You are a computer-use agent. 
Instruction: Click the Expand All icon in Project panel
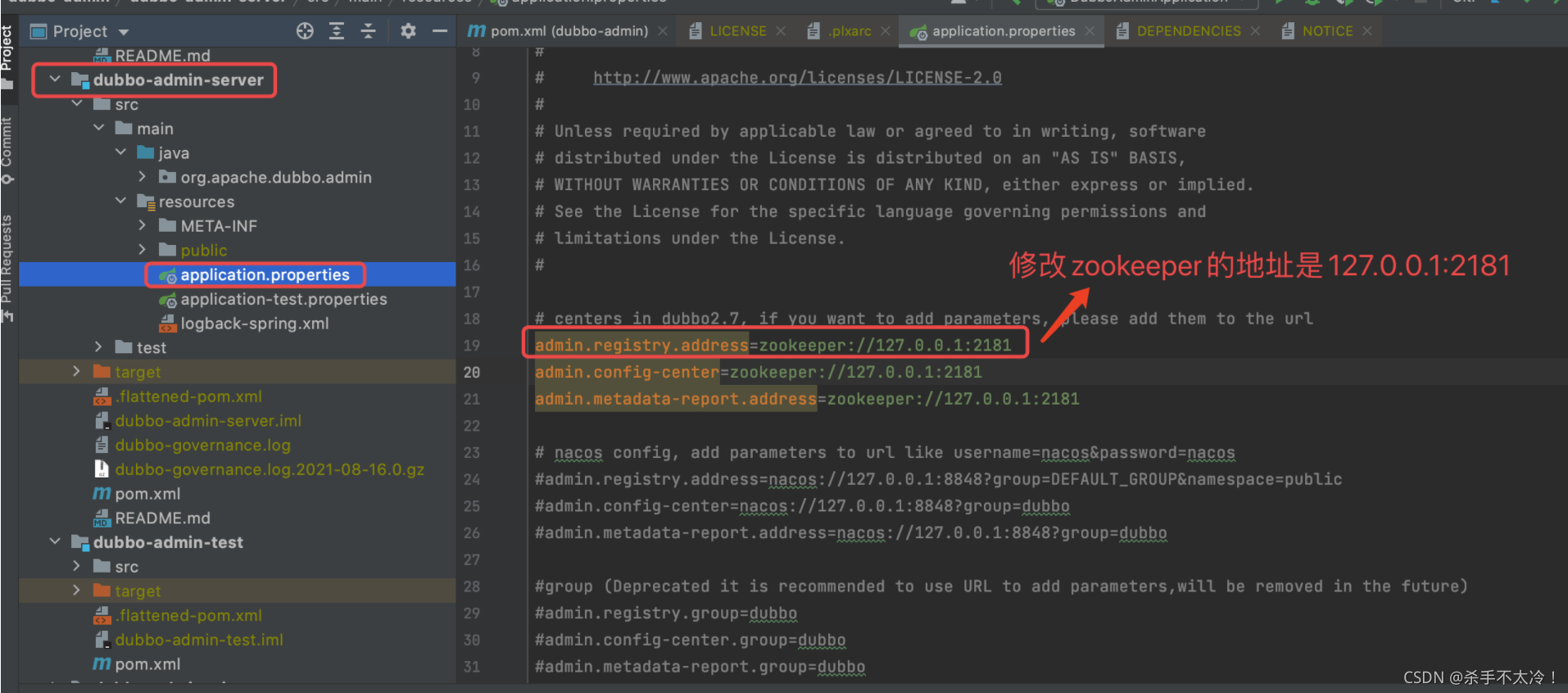[x=337, y=31]
